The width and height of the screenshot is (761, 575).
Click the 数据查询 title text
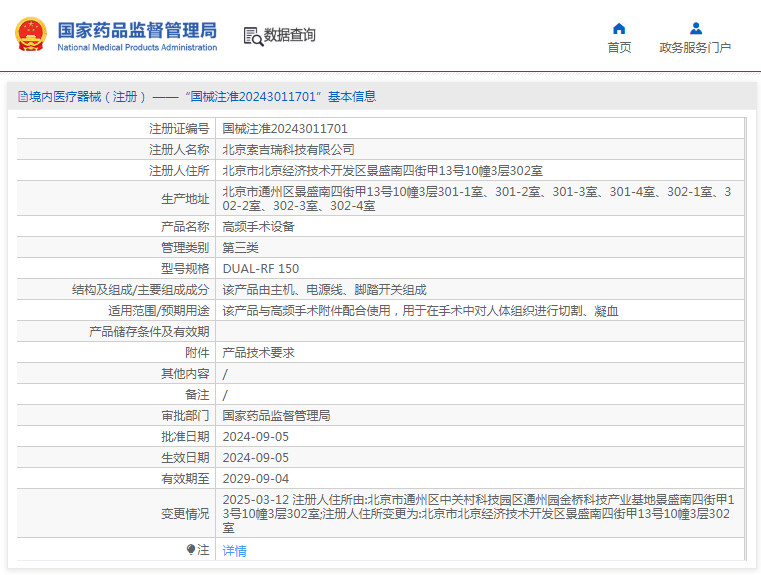pos(289,35)
